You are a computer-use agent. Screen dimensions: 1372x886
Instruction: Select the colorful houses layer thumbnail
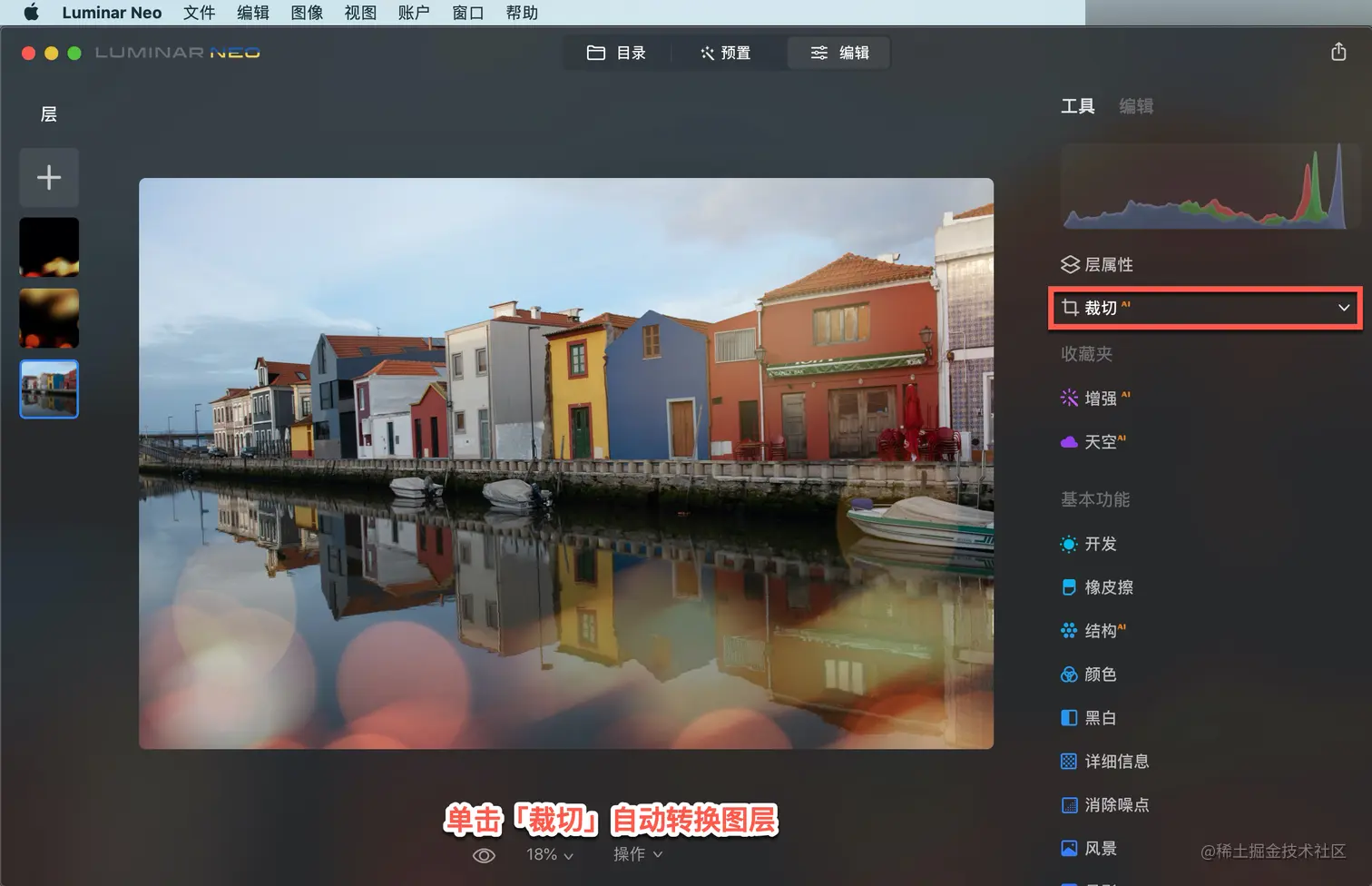click(x=49, y=389)
